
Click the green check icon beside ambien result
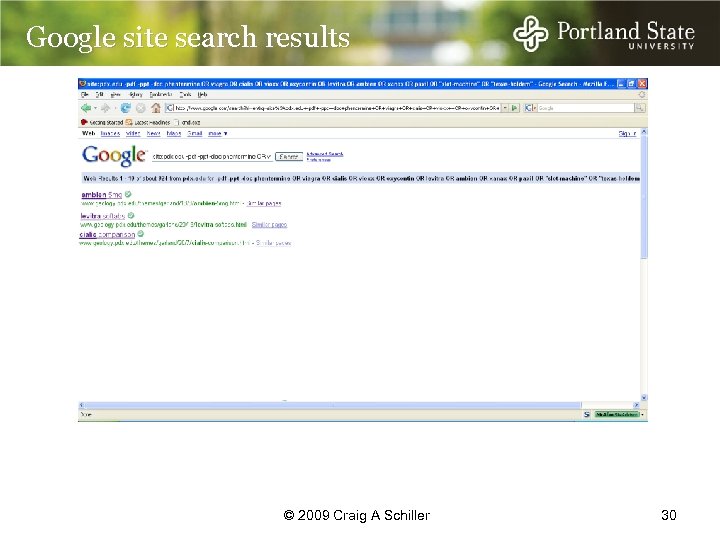tap(128, 194)
